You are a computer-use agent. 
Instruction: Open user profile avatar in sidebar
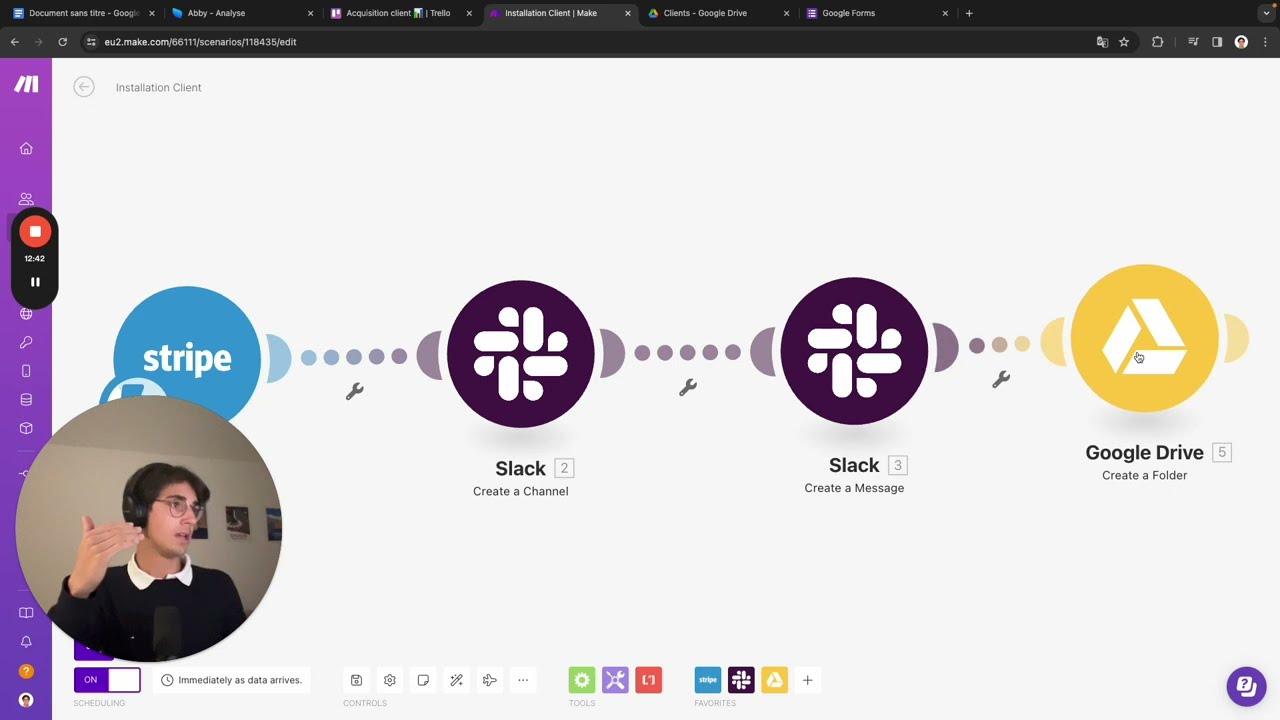(26, 700)
